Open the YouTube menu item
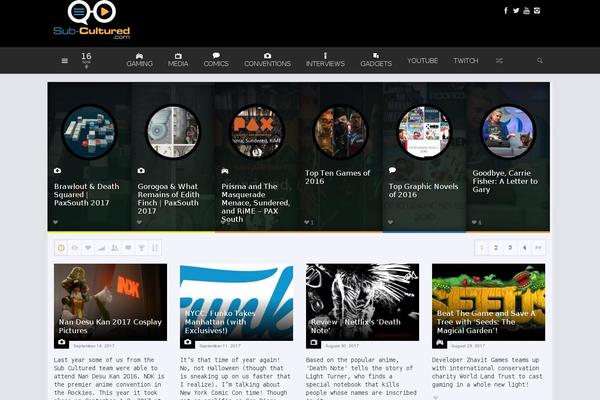Screen dimensions: 600x400 point(422,60)
